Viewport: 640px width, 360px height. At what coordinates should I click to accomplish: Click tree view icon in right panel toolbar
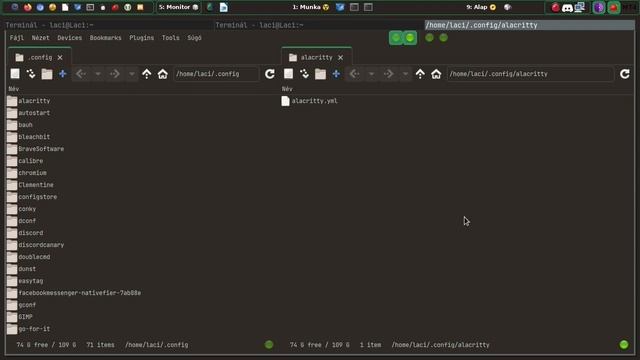pos(304,74)
